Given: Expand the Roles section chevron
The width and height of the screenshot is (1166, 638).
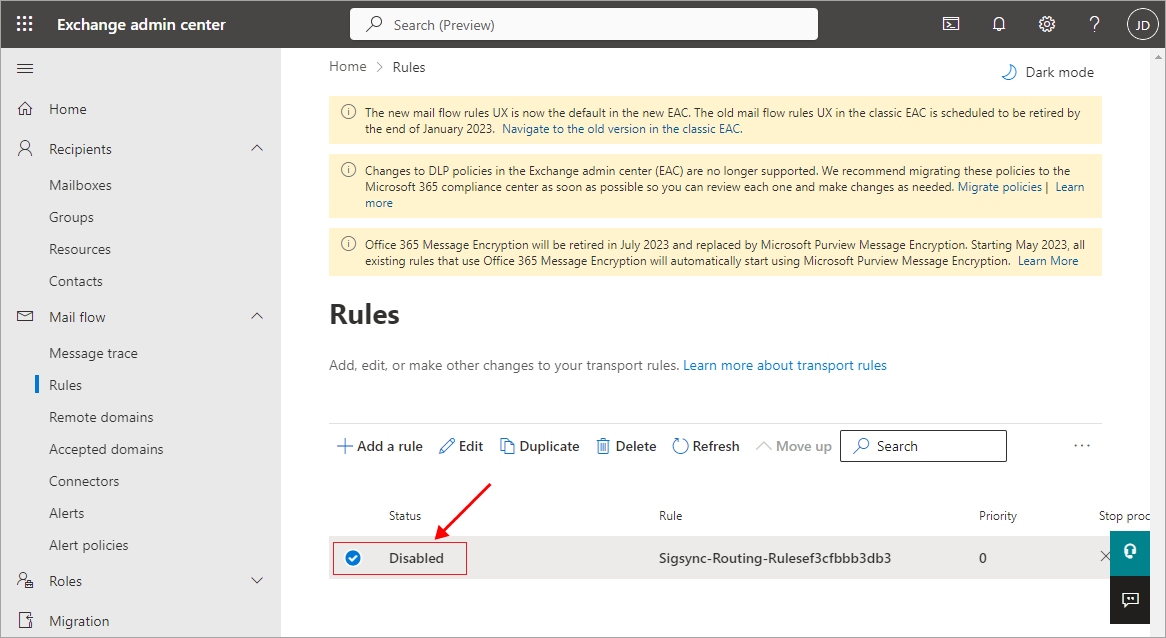Looking at the screenshot, I should (x=257, y=580).
